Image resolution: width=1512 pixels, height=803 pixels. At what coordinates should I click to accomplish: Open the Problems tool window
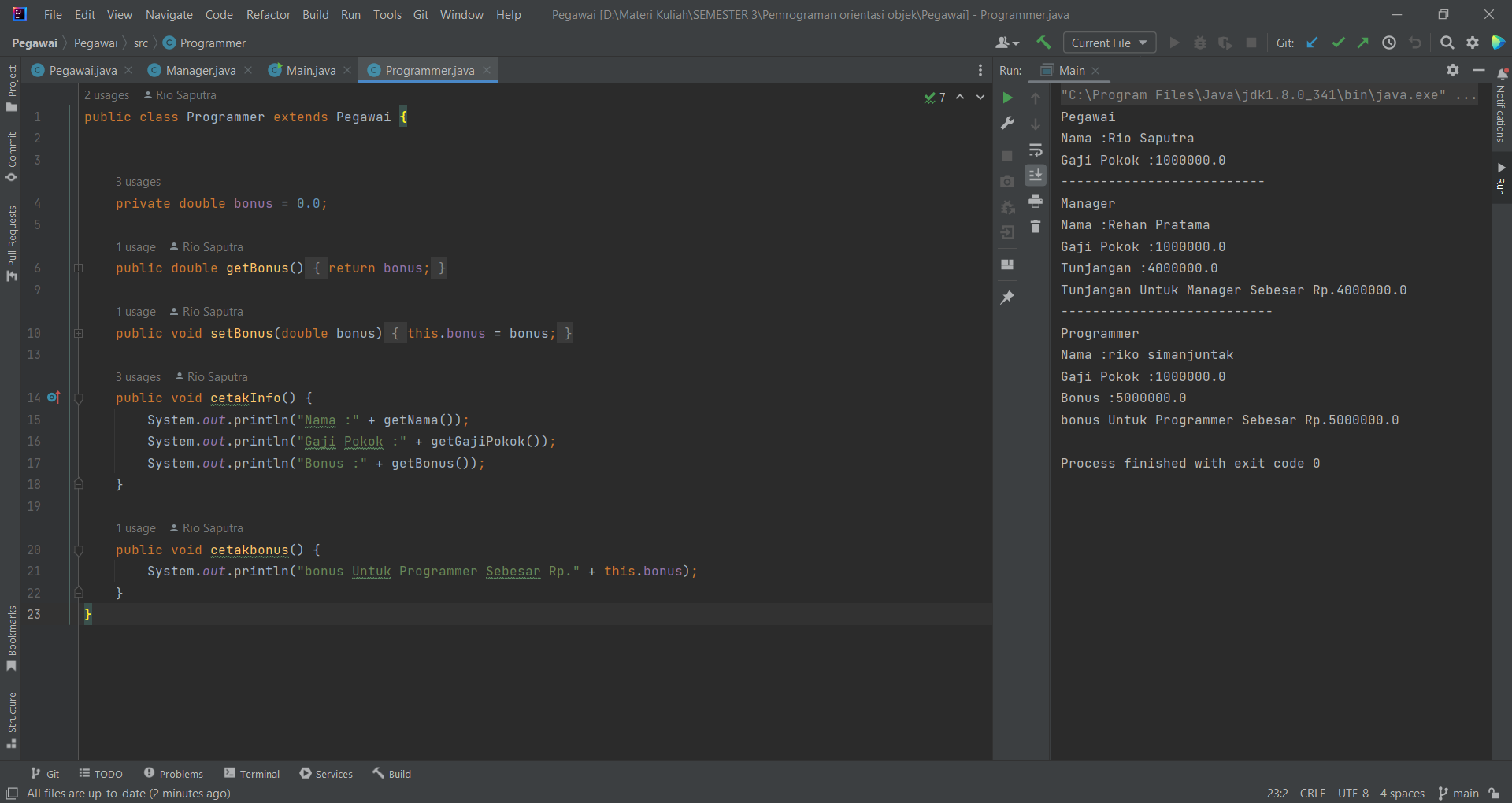[173, 774]
